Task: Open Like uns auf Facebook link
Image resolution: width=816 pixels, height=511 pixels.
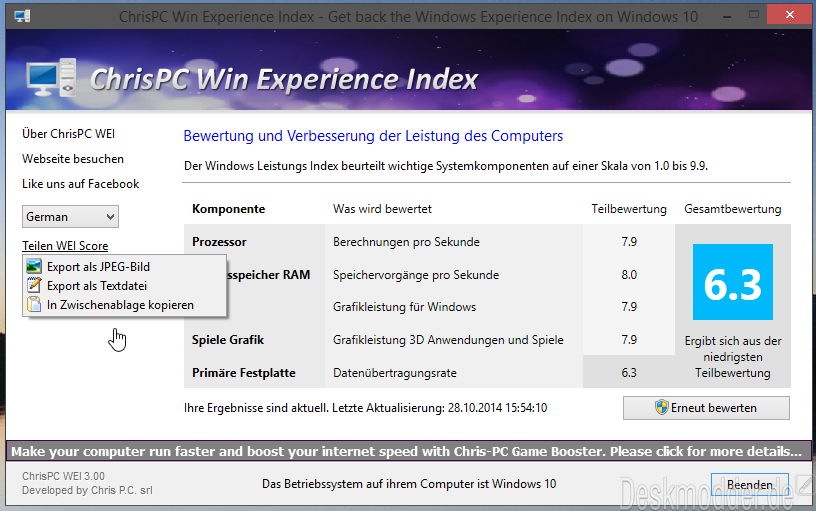Action: click(81, 184)
